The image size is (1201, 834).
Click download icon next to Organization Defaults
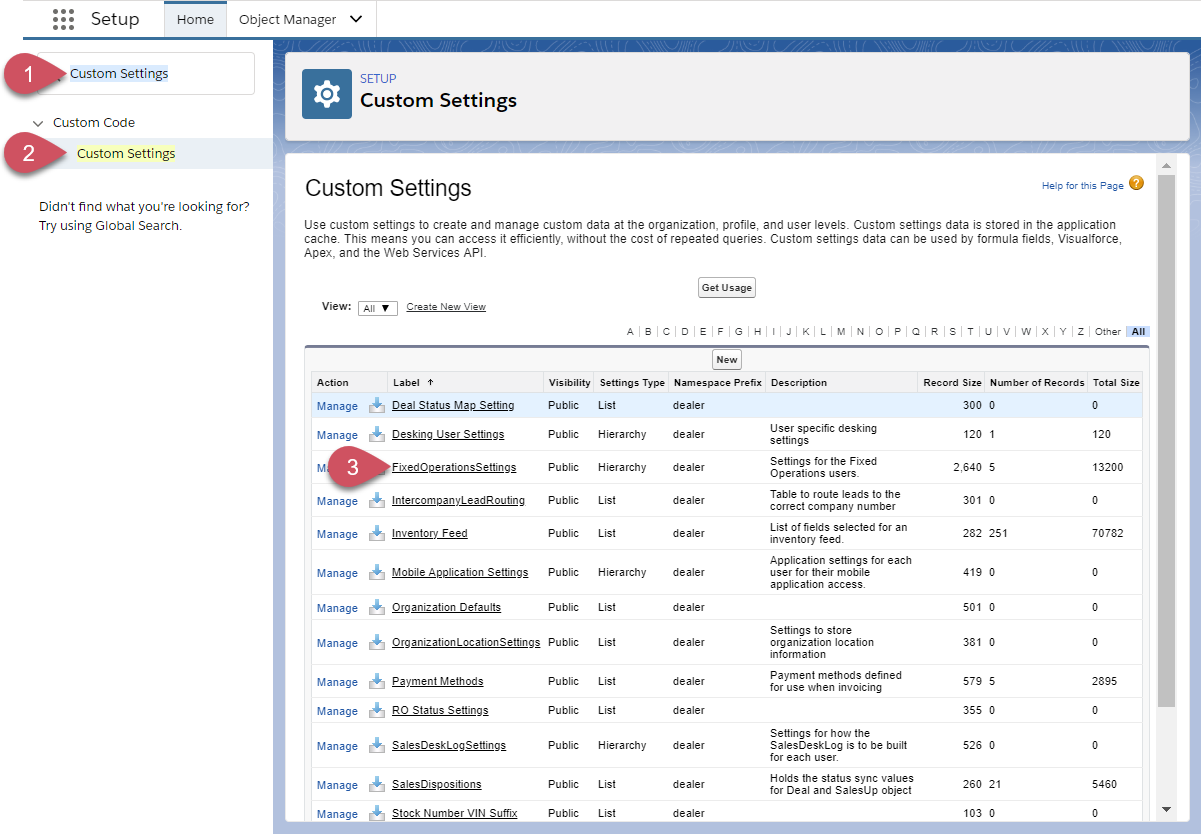tap(376, 607)
